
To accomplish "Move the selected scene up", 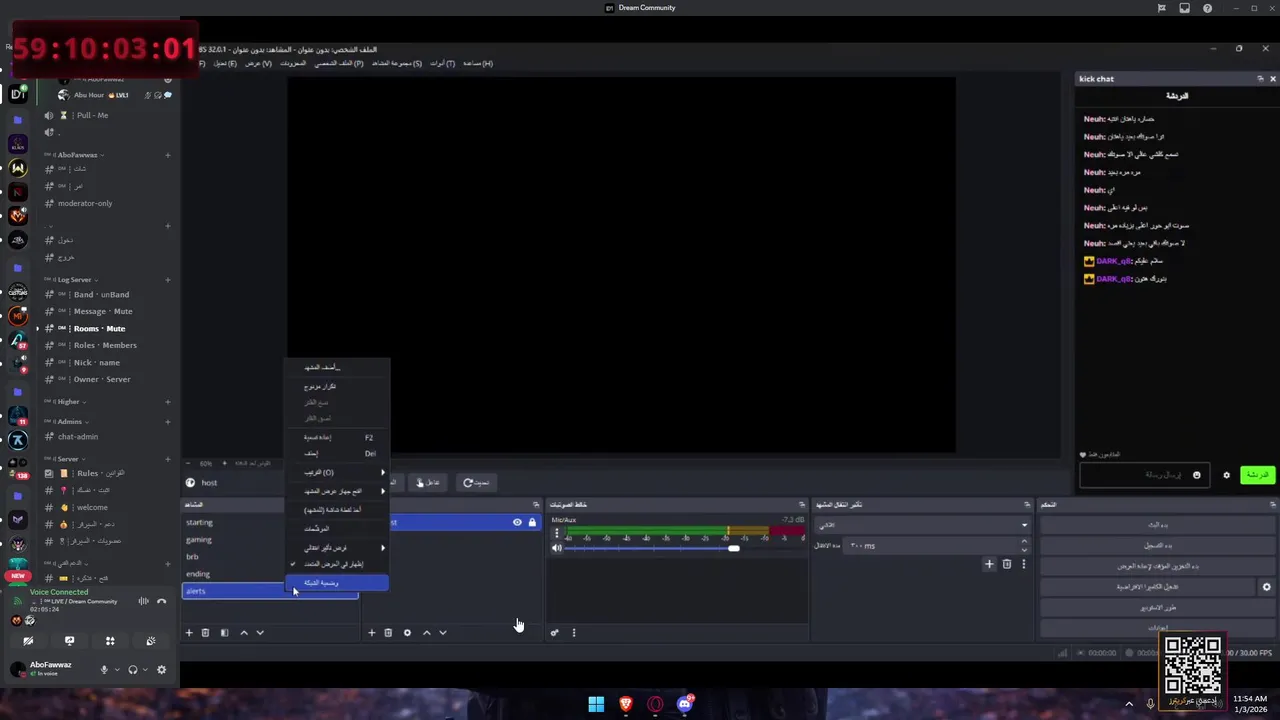I will pos(243,632).
